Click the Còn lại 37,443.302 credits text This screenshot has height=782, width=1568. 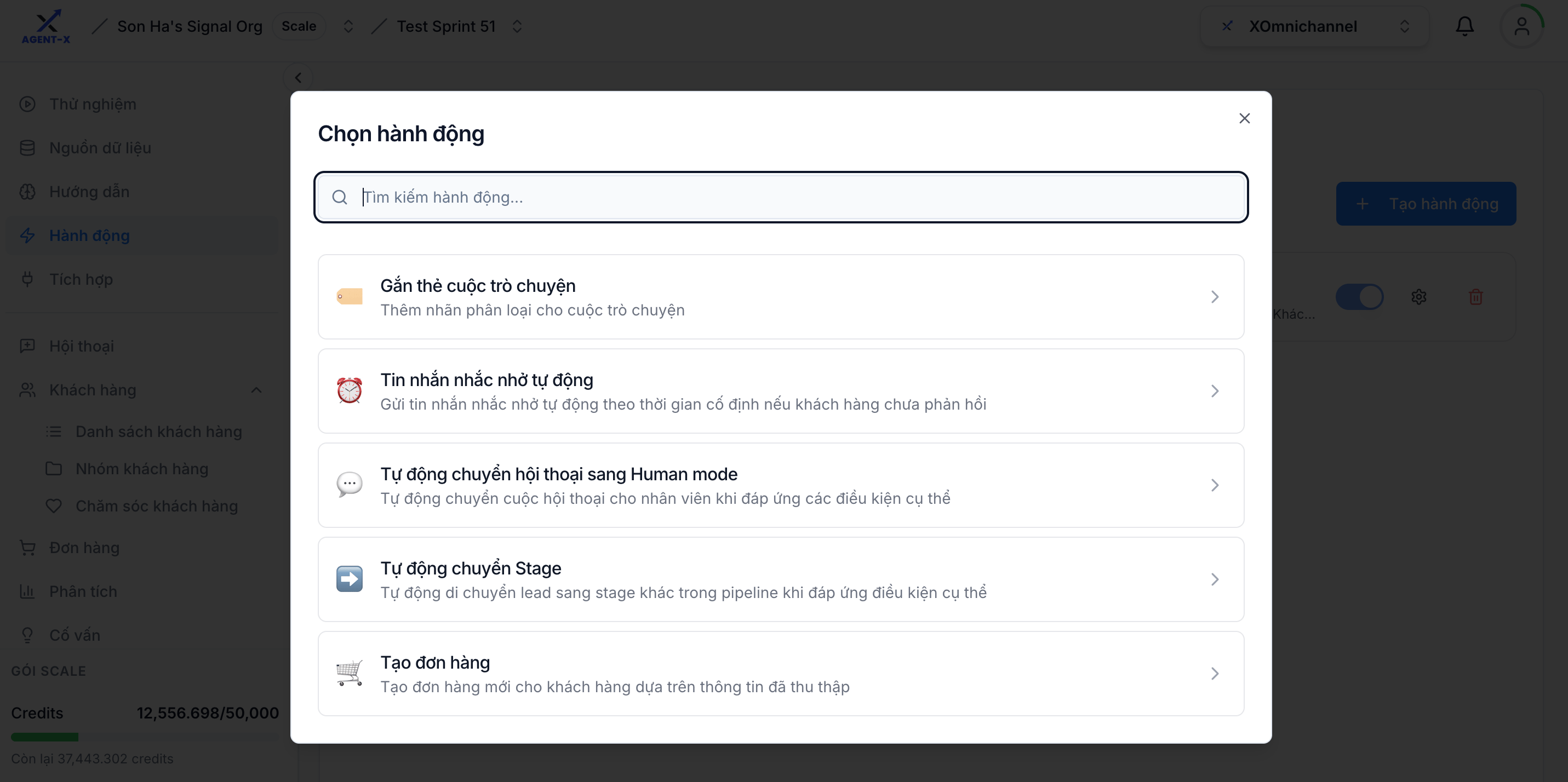(92, 759)
